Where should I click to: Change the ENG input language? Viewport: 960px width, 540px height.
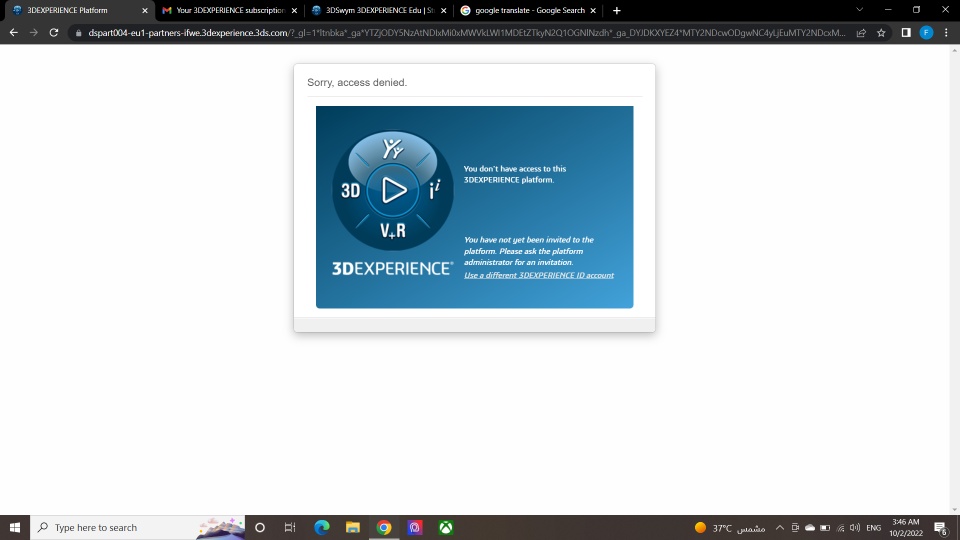coord(874,528)
